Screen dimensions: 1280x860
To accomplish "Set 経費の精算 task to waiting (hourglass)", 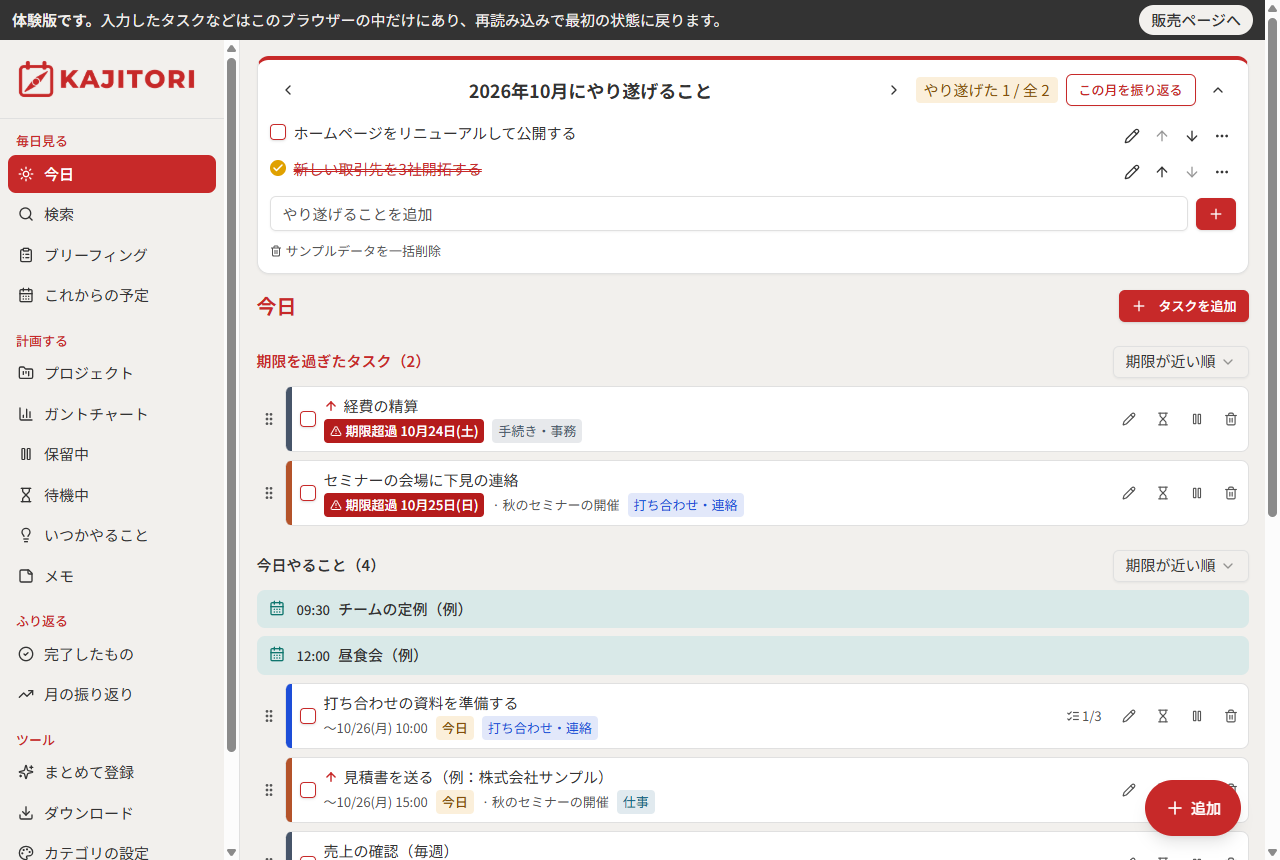I will [x=1163, y=419].
